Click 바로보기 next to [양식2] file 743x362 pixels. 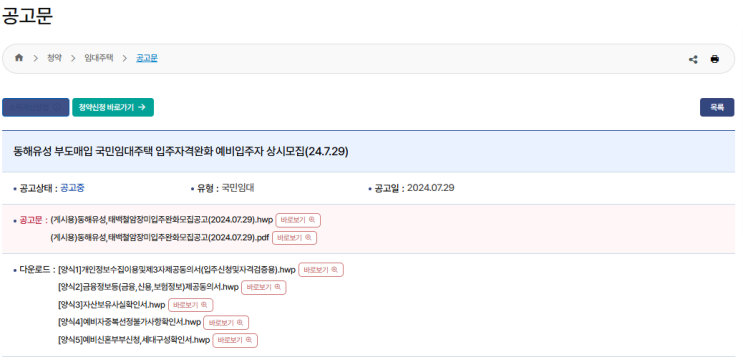tap(264, 288)
